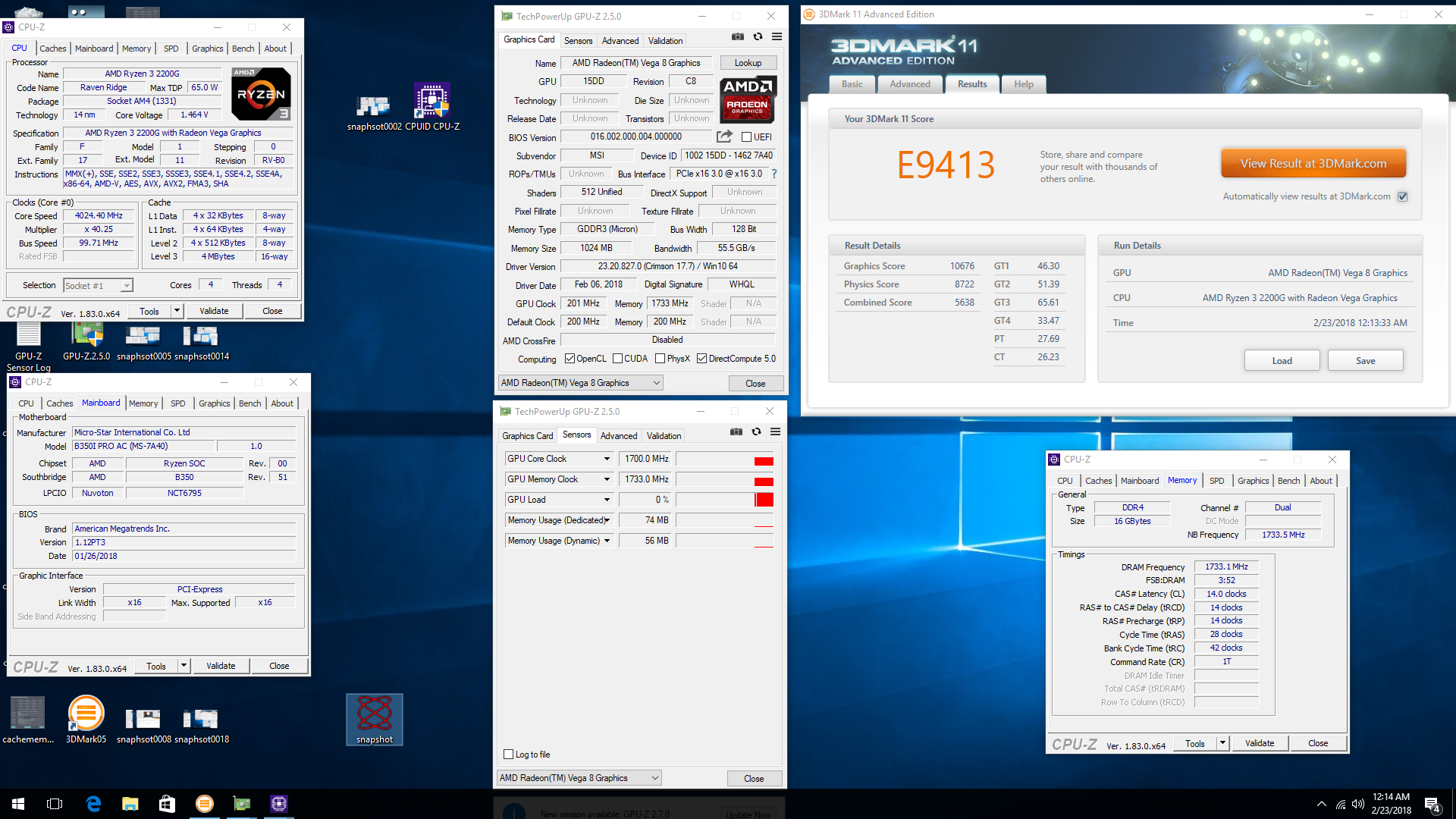Click View Result at 3DMark.com button
1456x819 pixels.
pos(1313,164)
